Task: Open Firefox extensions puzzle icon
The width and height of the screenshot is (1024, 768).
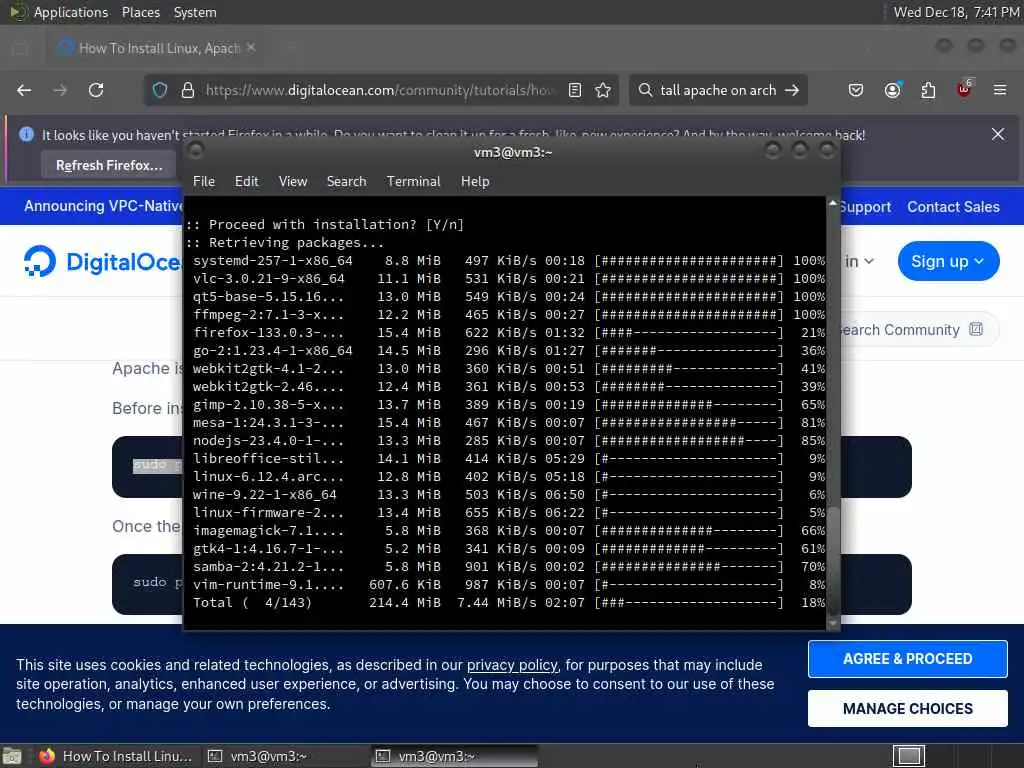Action: (928, 90)
